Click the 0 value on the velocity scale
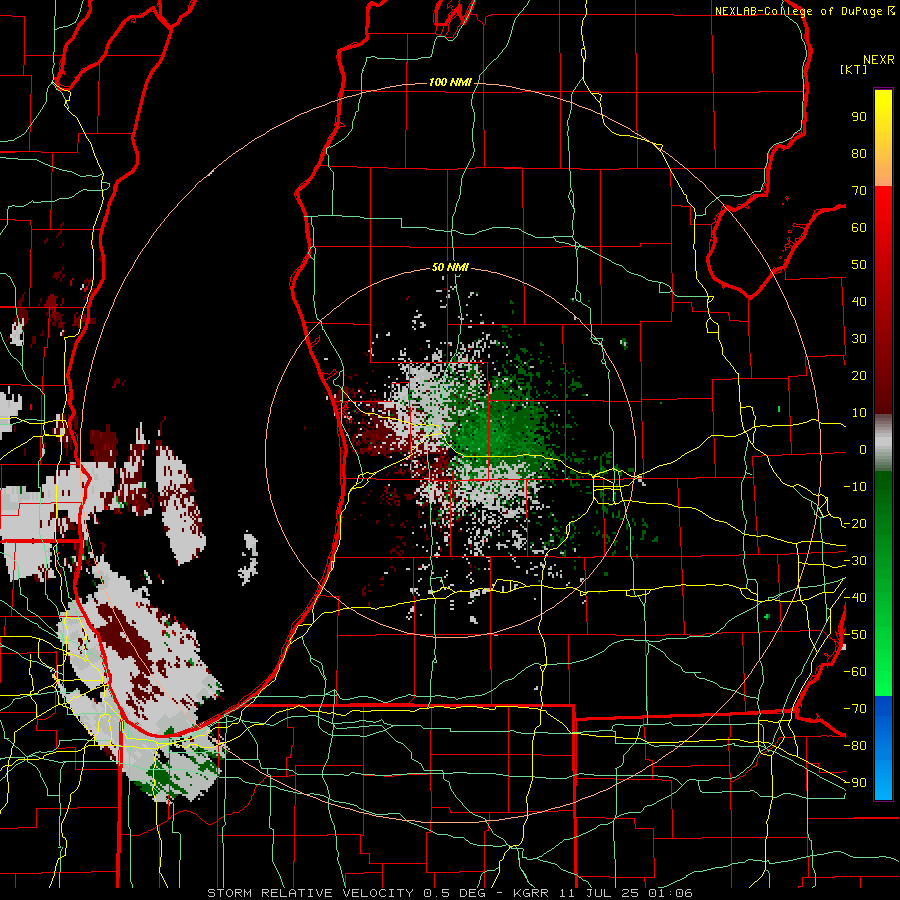900x900 pixels. [x=863, y=450]
